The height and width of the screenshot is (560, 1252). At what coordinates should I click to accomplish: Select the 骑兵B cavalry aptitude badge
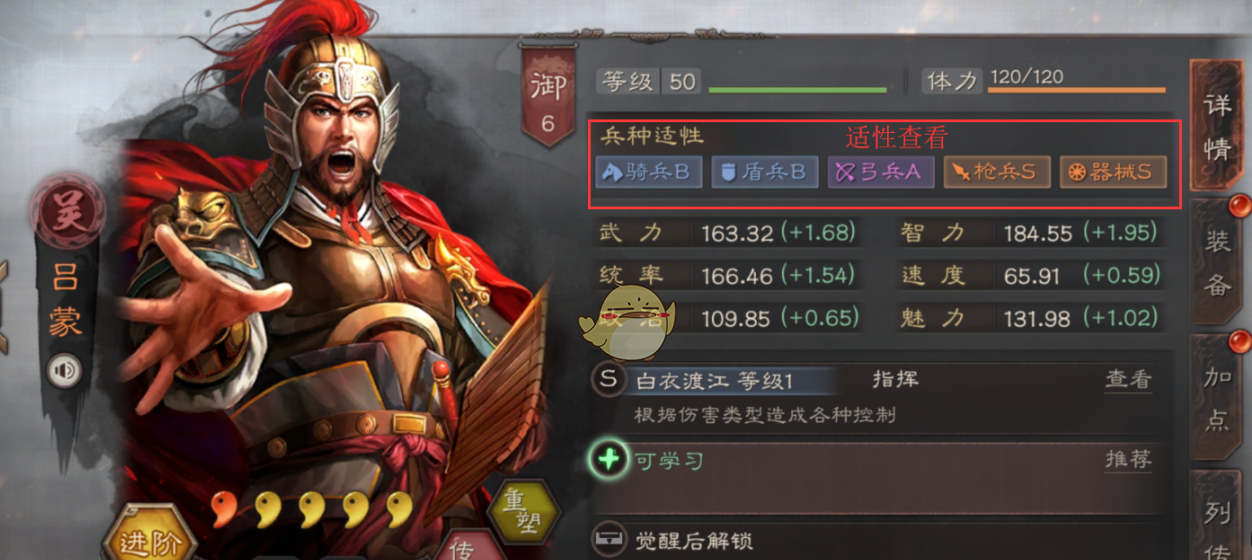click(x=649, y=172)
